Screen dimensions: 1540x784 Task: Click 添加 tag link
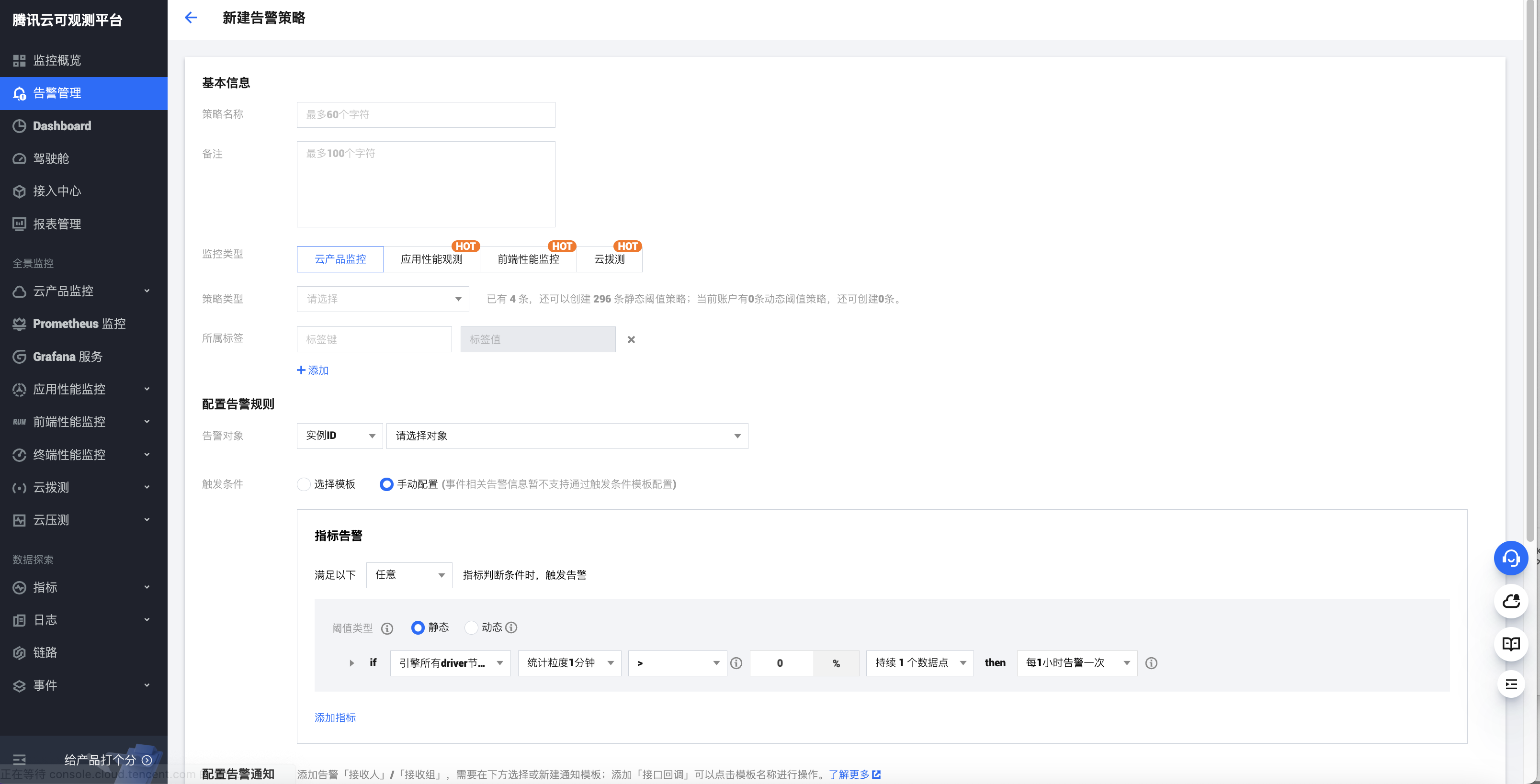(313, 370)
